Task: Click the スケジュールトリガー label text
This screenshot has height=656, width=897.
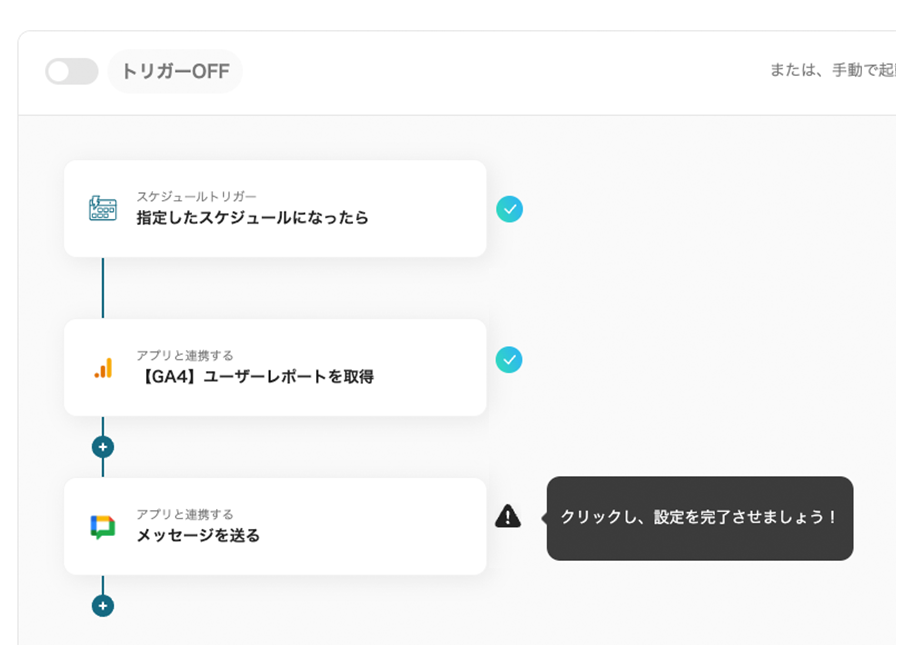Action: 196,196
